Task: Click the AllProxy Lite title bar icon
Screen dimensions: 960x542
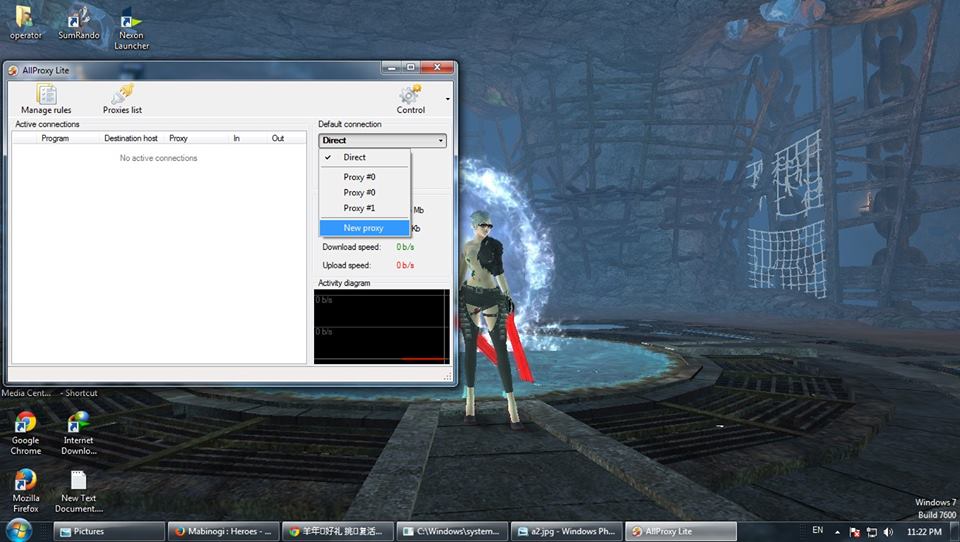Action: tap(13, 70)
